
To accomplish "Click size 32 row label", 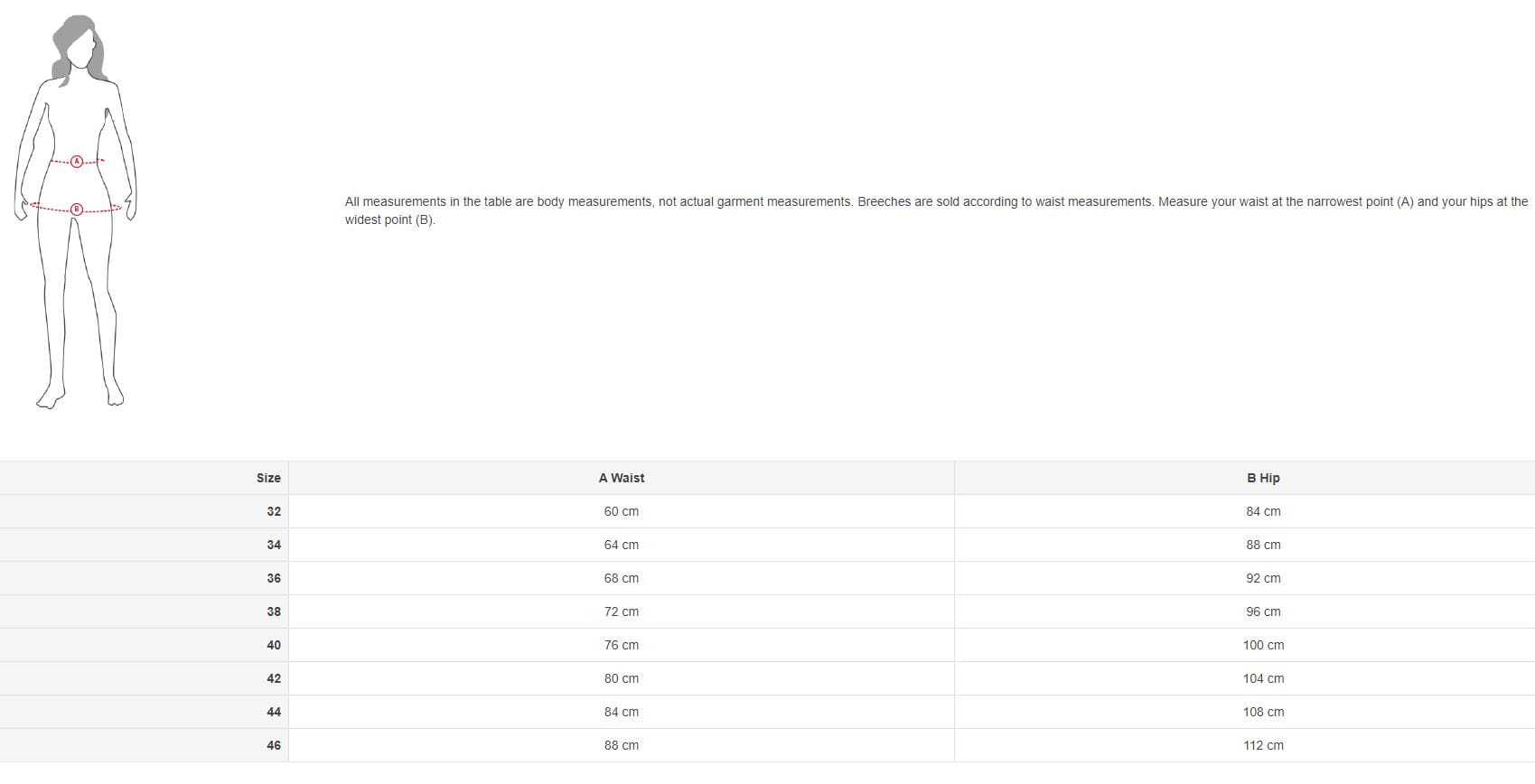I will [x=274, y=511].
